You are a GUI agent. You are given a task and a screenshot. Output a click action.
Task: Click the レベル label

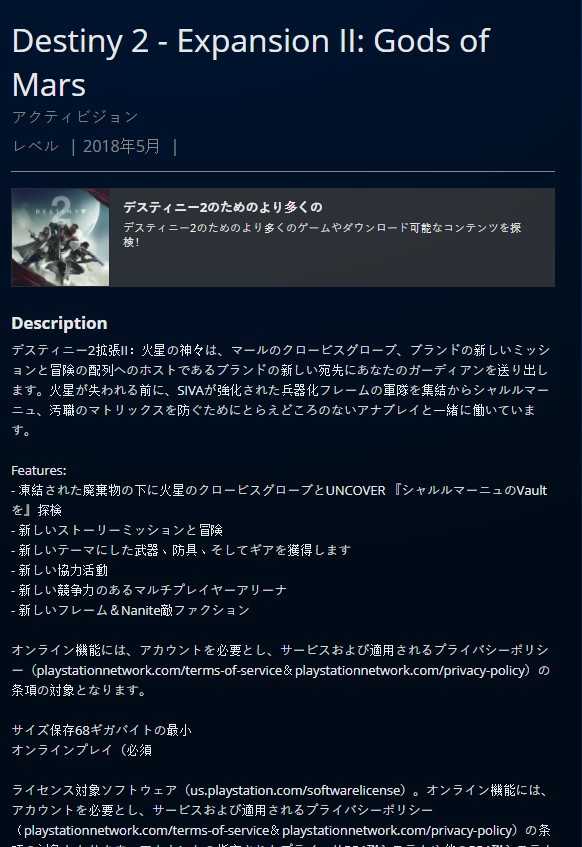coord(35,146)
